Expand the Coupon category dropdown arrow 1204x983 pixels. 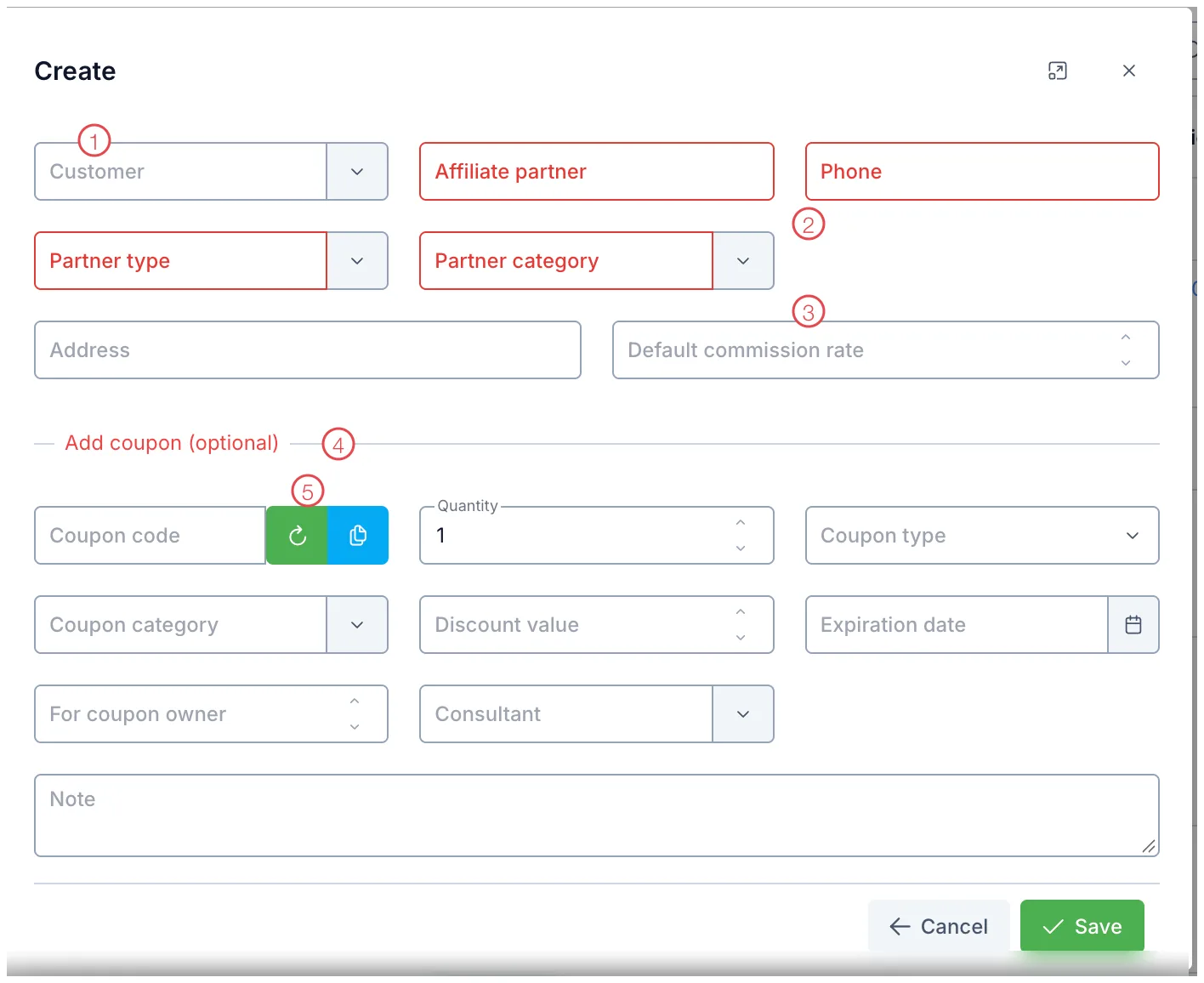[357, 625]
